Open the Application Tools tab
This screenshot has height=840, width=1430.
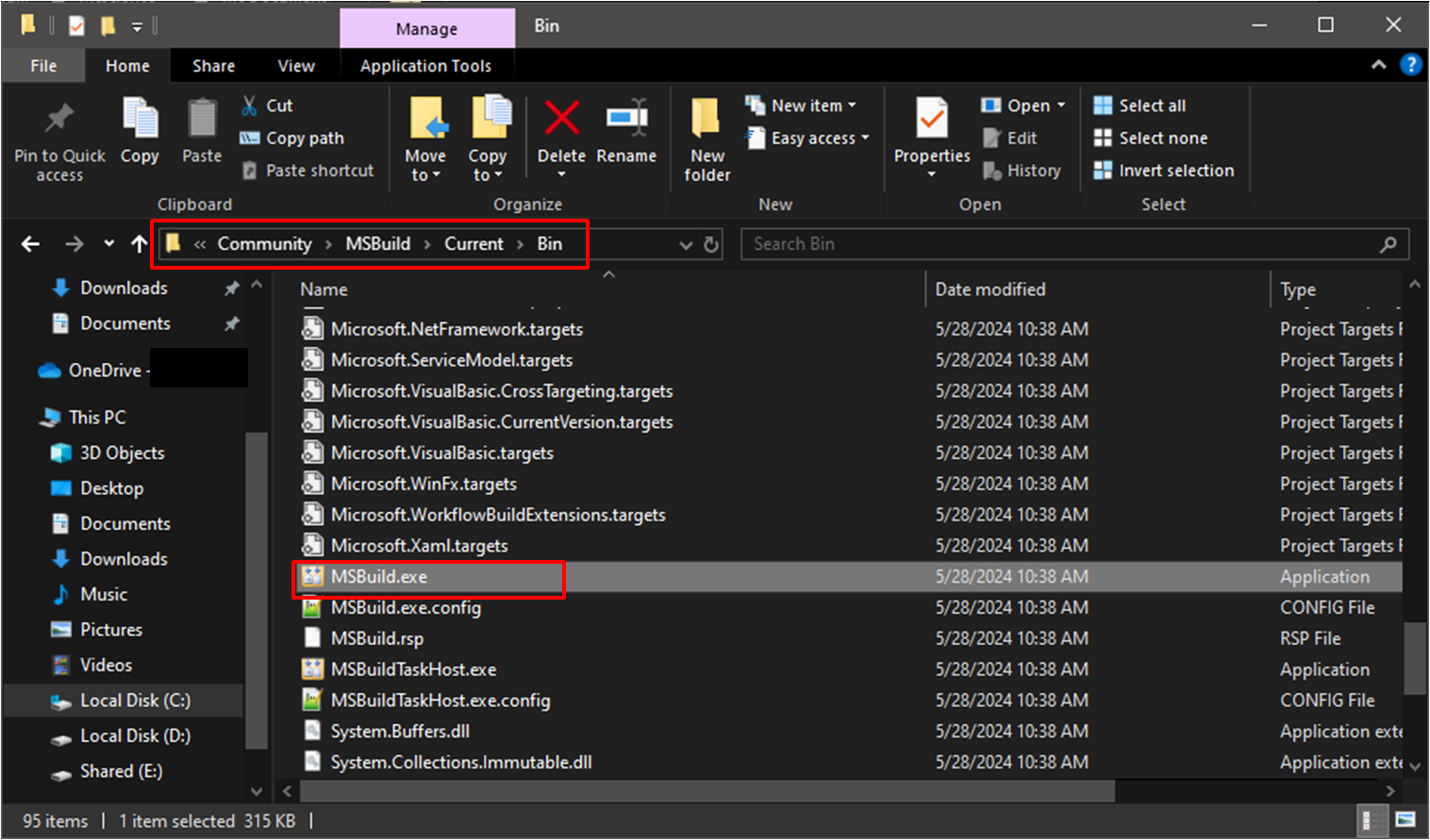(x=425, y=66)
